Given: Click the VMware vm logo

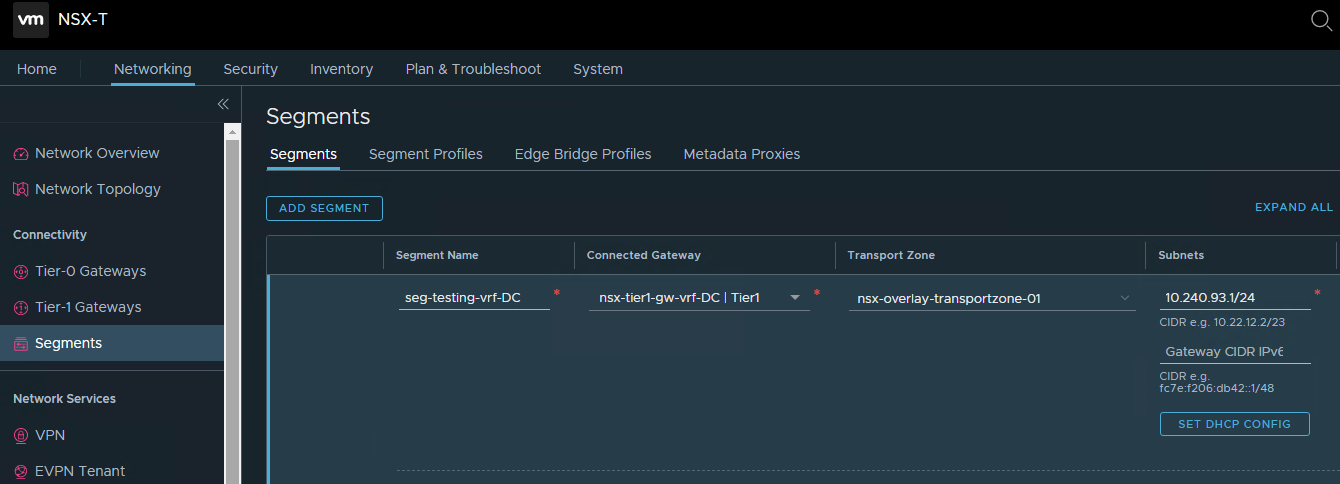Looking at the screenshot, I should click(30, 19).
